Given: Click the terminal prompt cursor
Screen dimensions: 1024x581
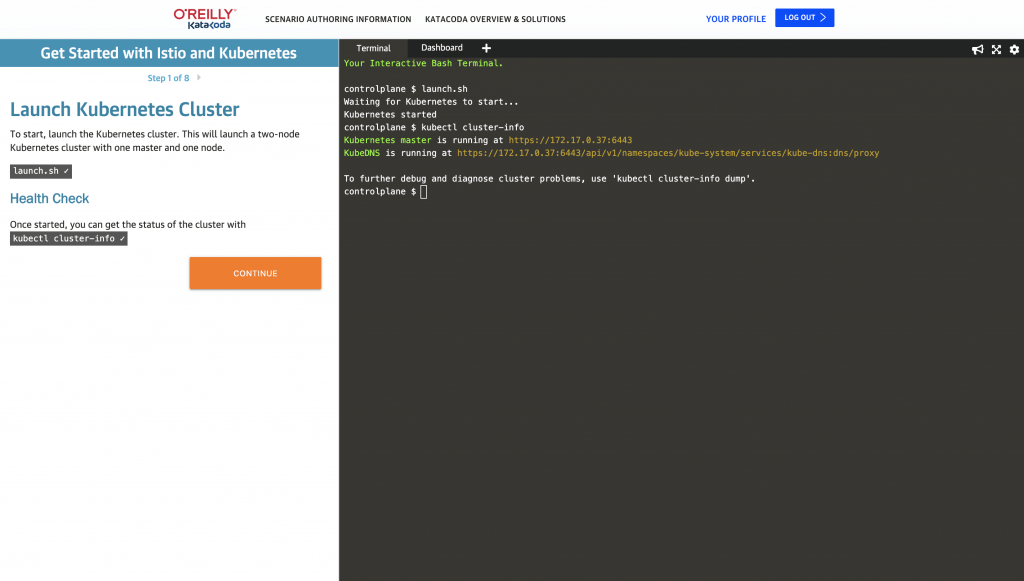Looking at the screenshot, I should point(424,192).
